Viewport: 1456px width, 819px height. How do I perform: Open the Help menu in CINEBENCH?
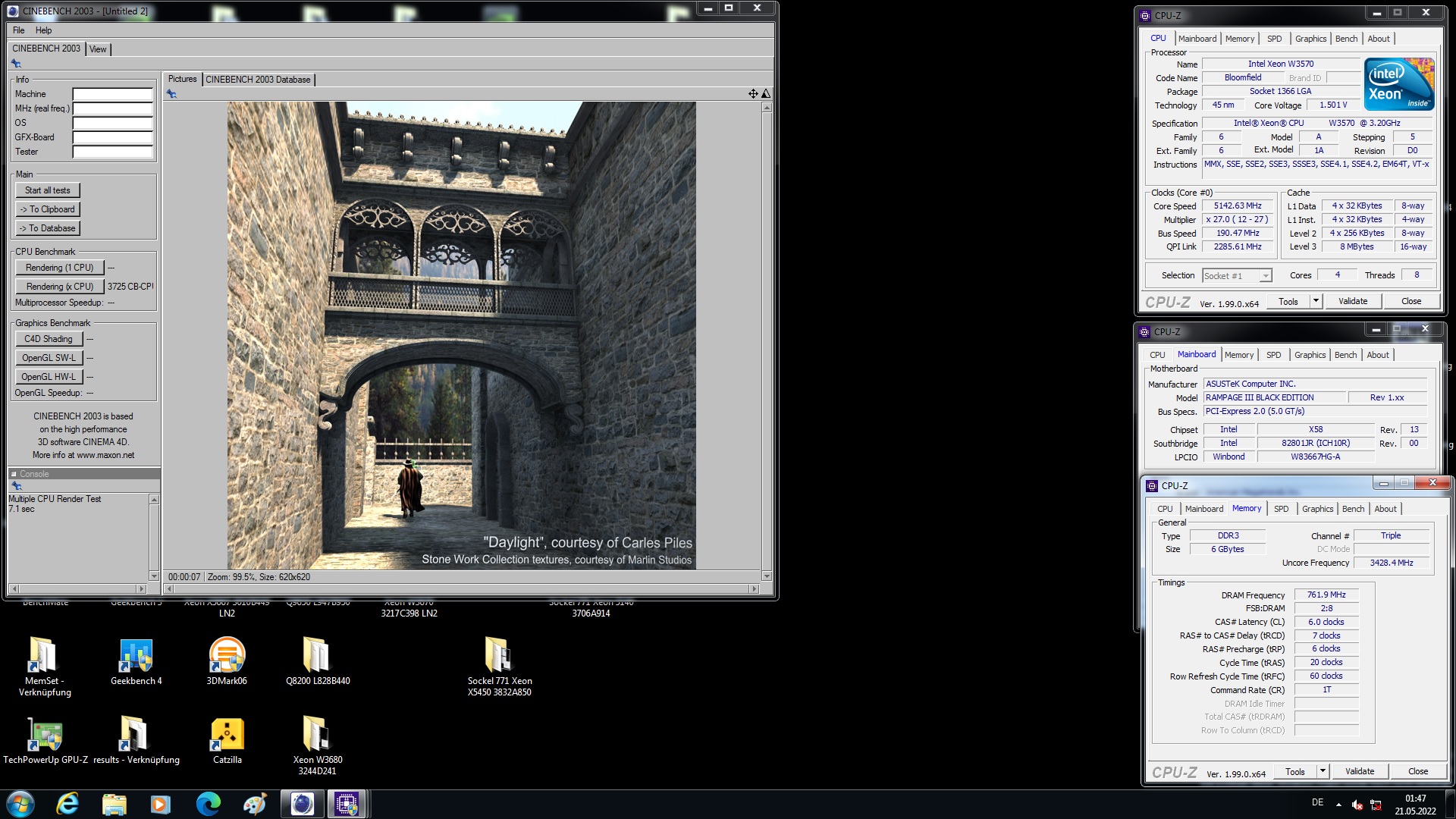coord(44,30)
